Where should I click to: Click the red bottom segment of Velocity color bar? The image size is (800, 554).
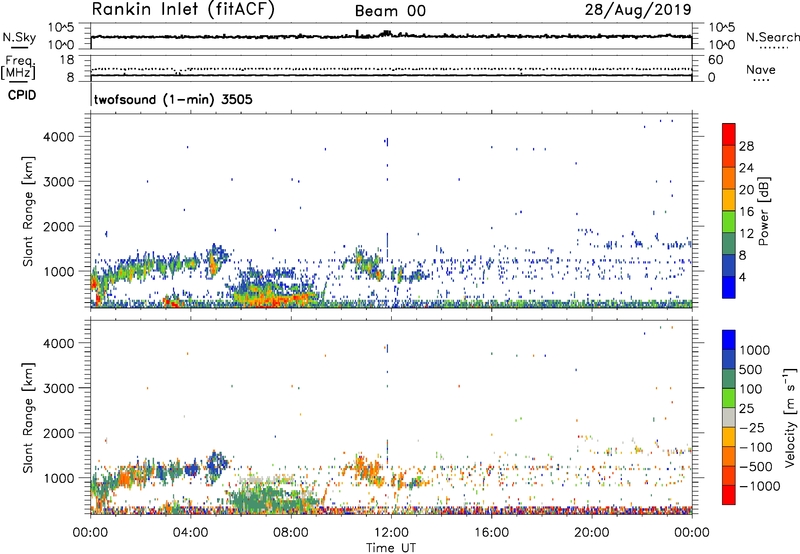point(729,495)
